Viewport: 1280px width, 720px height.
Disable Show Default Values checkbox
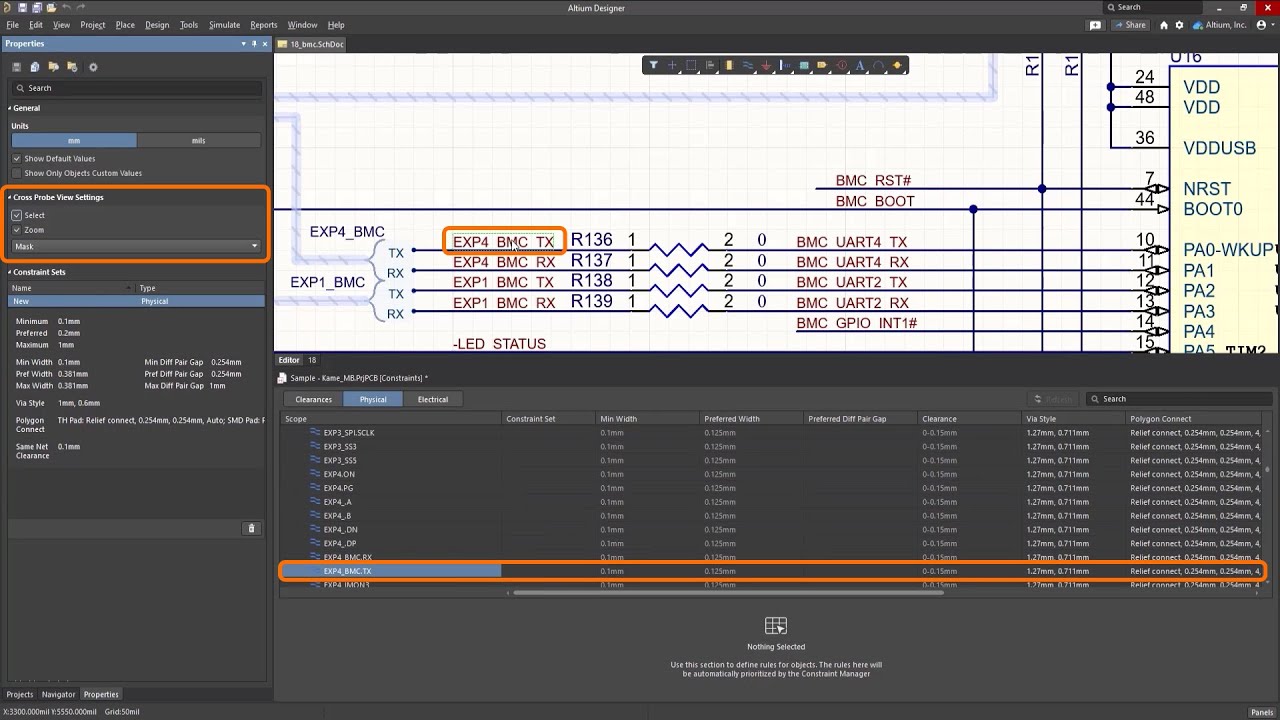17,159
